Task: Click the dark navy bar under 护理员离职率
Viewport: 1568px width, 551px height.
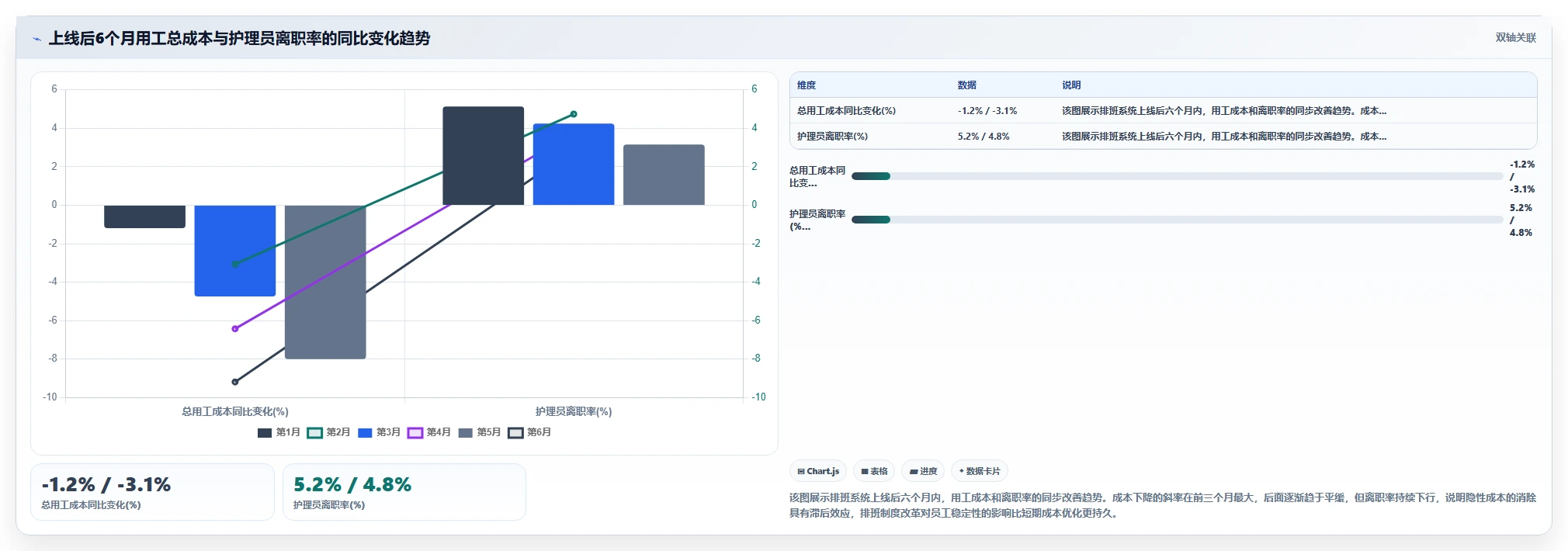Action: click(484, 155)
